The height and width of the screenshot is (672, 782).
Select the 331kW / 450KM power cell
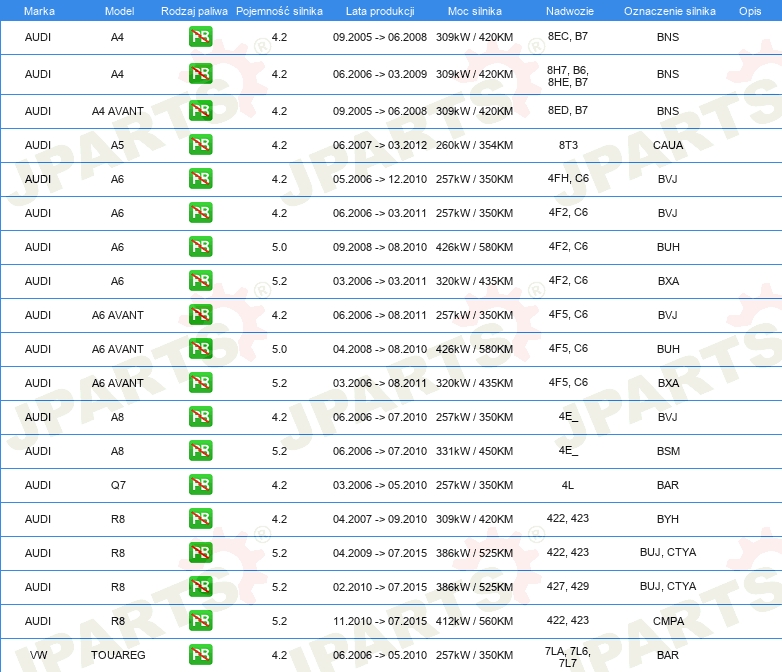coord(474,451)
